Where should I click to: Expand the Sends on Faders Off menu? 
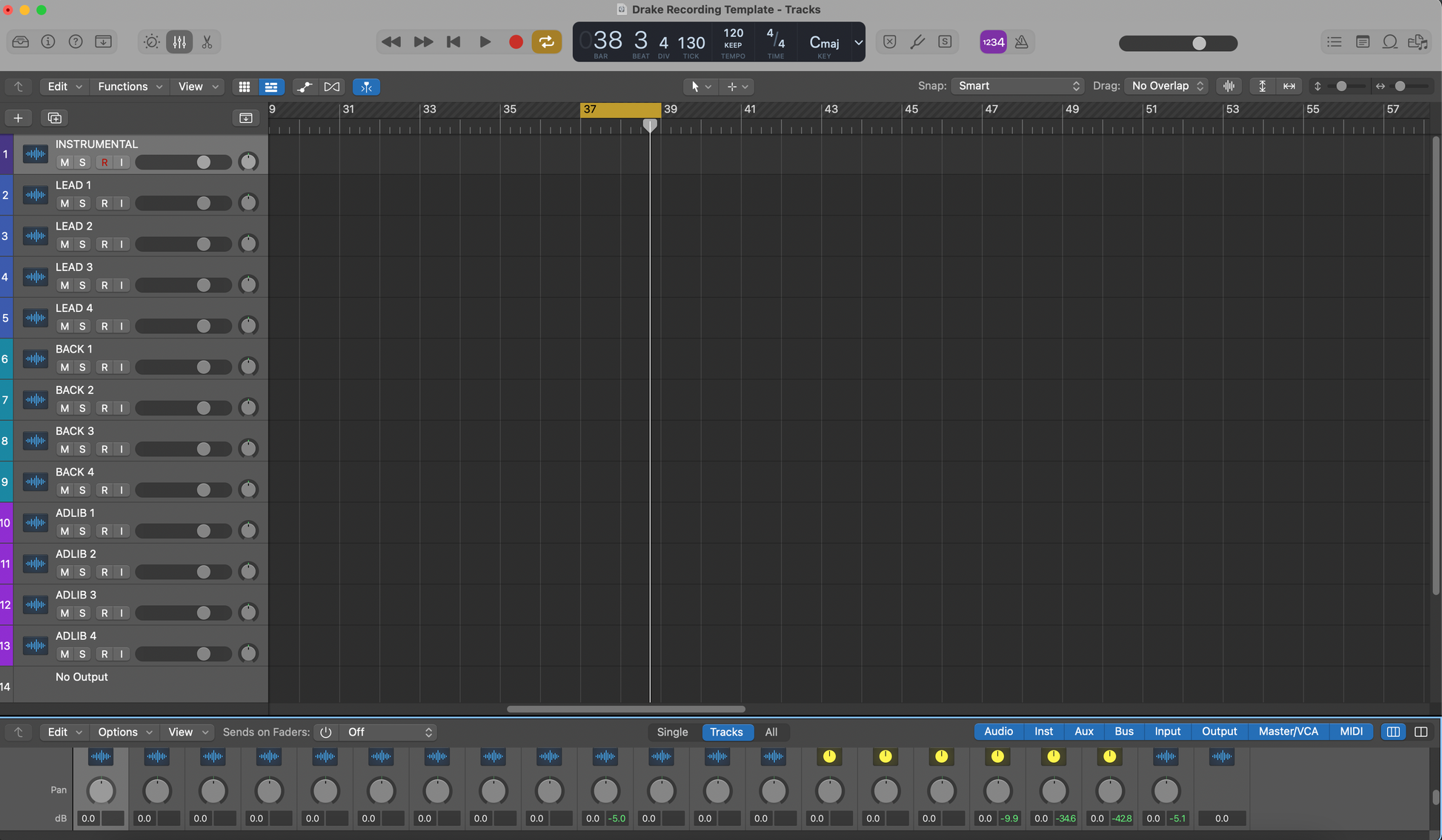388,732
